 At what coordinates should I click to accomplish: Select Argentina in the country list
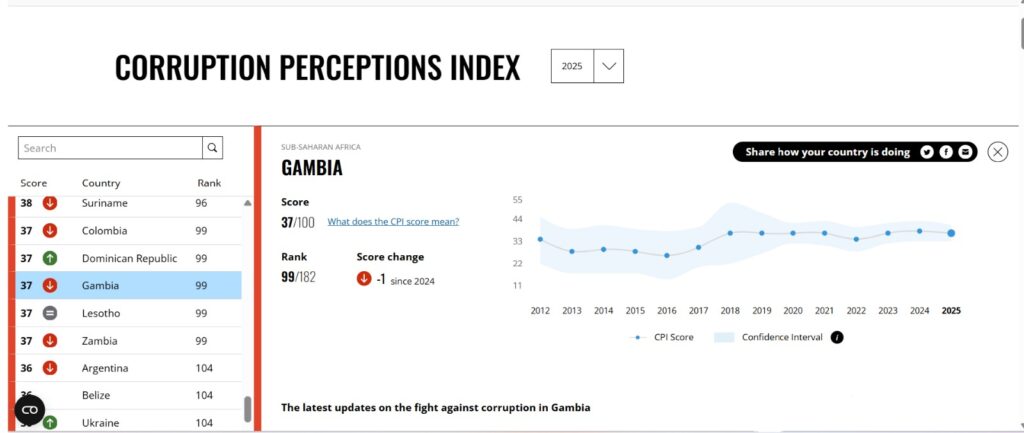105,368
